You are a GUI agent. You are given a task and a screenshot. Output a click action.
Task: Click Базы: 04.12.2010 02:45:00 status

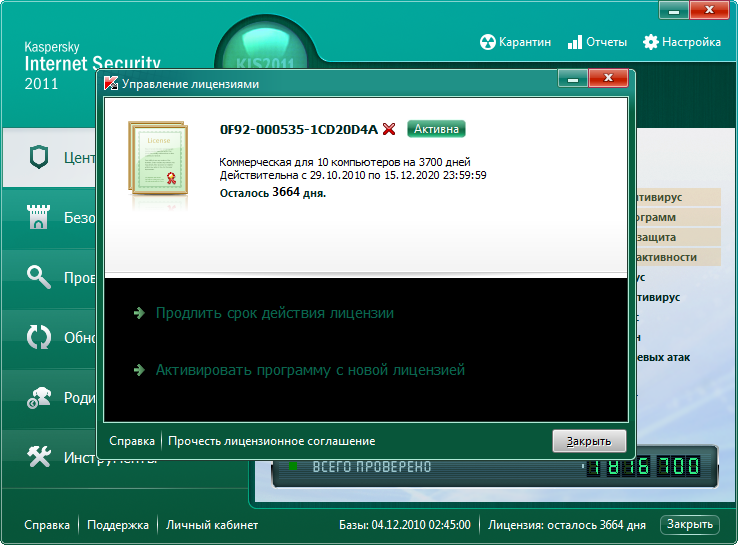pos(405,525)
